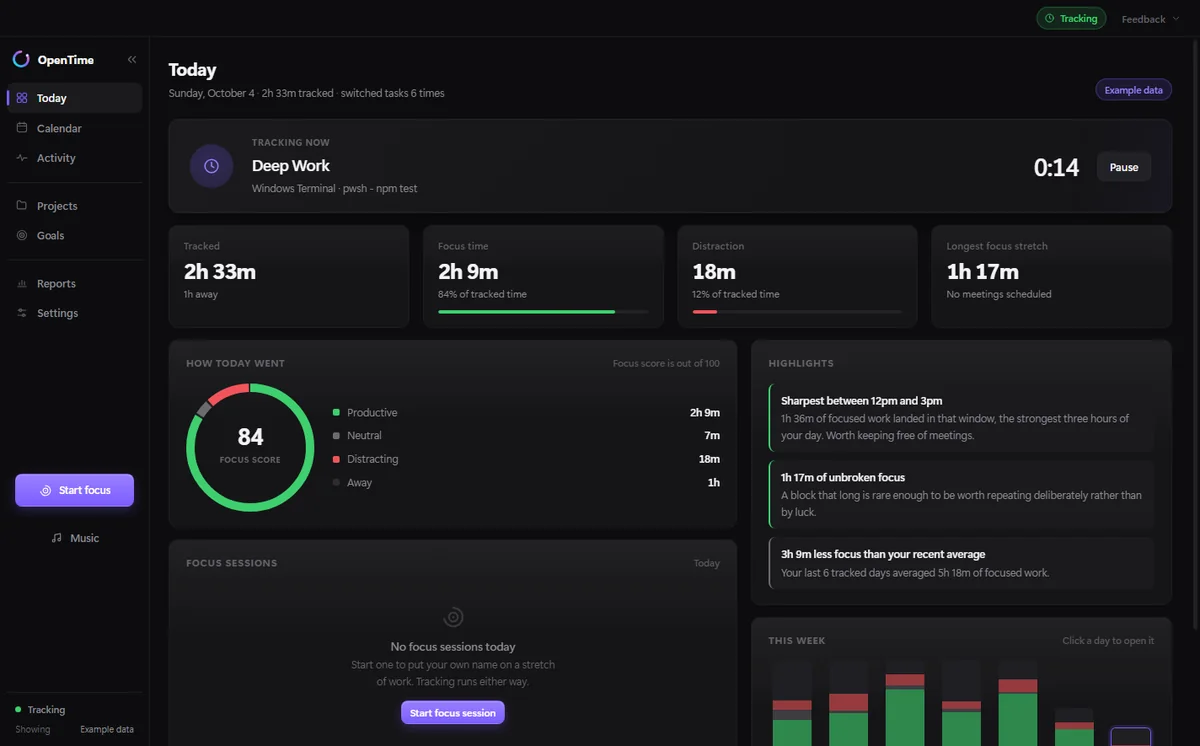Select the green Productive legend swatch
This screenshot has height=746, width=1200.
click(336, 412)
